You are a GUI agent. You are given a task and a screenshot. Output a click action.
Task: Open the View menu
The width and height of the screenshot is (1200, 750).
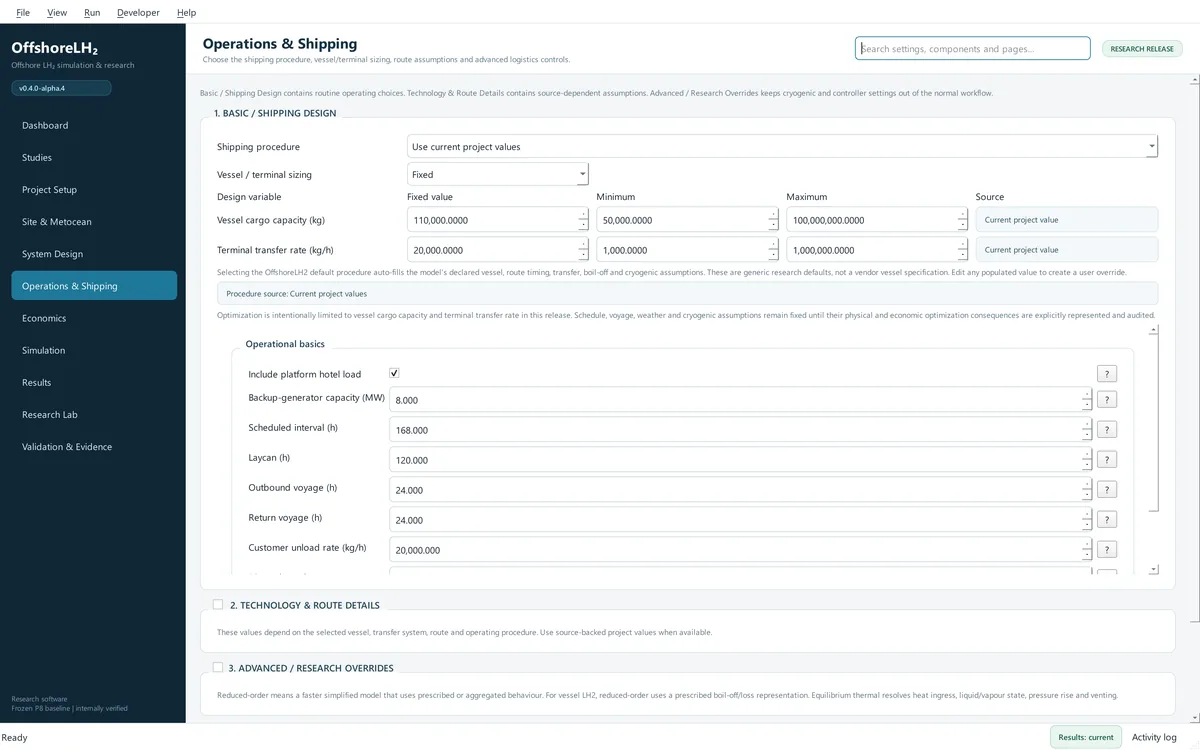(x=57, y=12)
